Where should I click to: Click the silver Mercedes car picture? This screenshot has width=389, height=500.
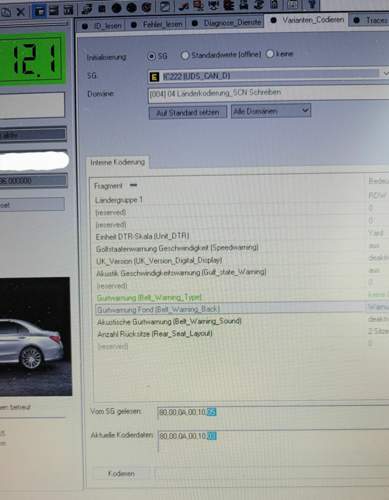(x=35, y=337)
